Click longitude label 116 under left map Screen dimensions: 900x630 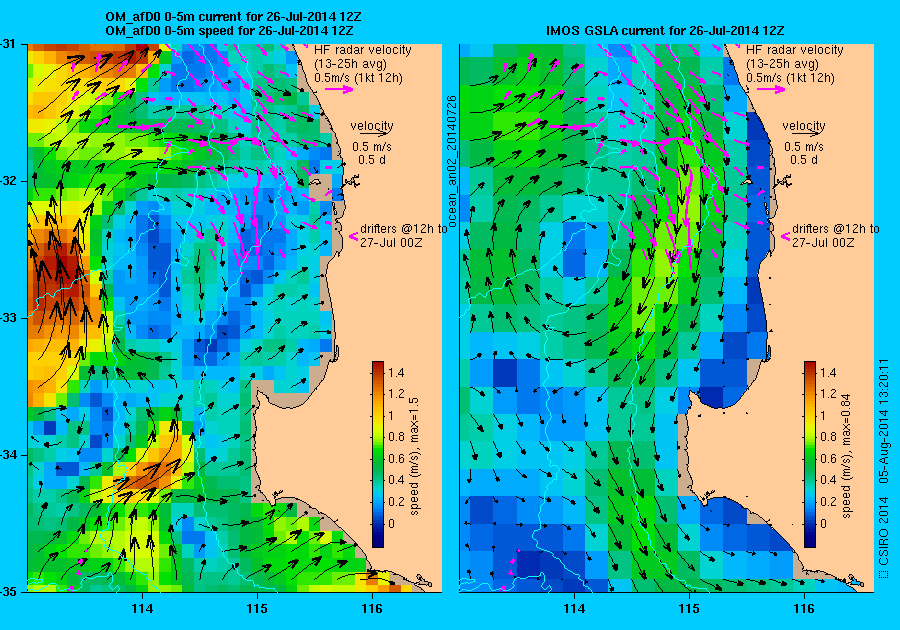tap(372, 609)
